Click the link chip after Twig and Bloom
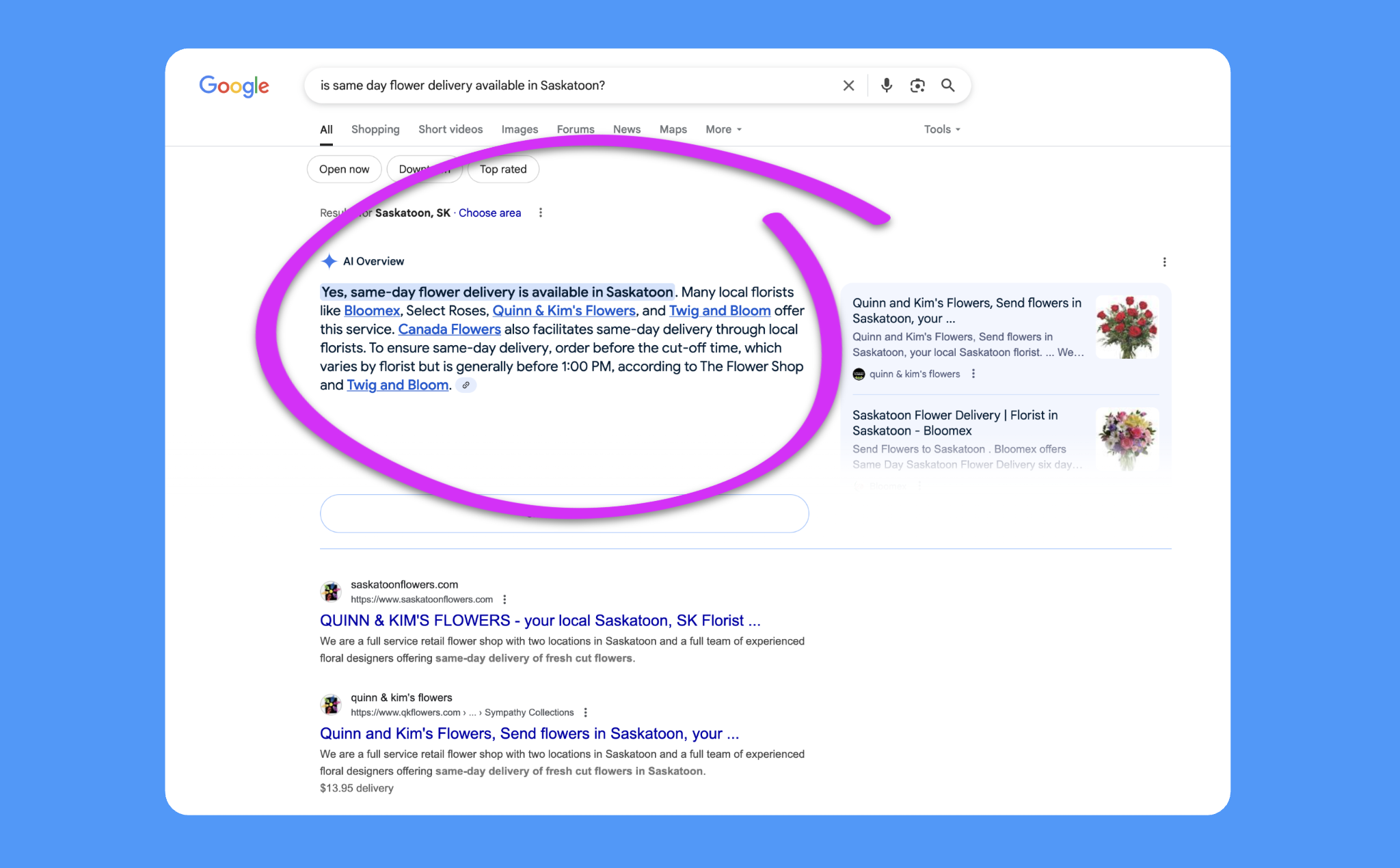 tap(466, 385)
